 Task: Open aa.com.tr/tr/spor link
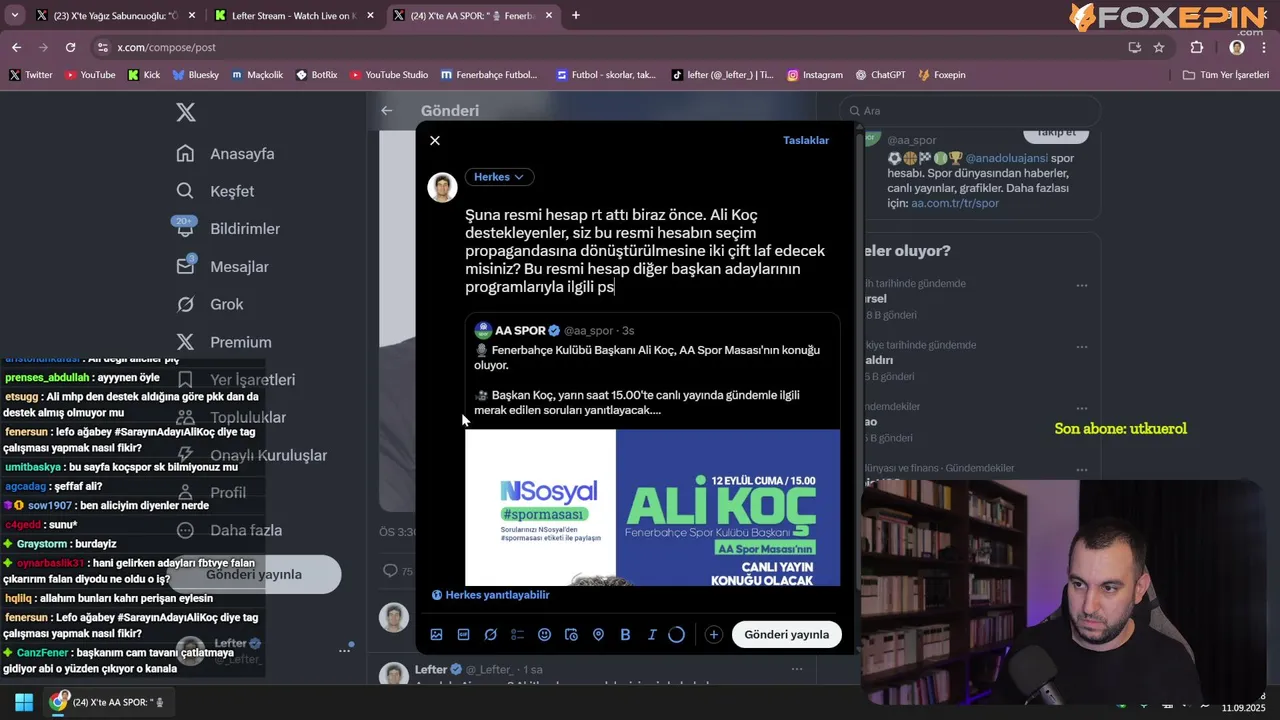(955, 203)
